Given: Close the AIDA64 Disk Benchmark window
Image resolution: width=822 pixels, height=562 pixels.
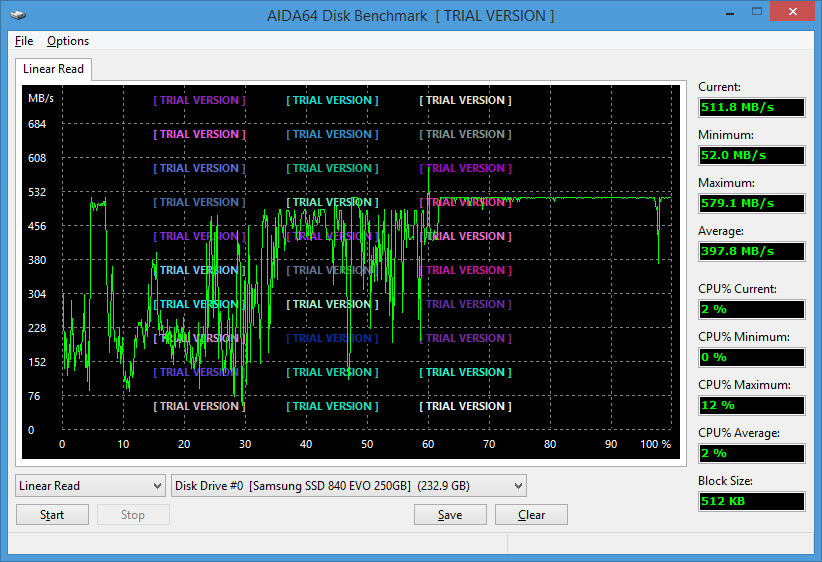Looking at the screenshot, I should (793, 12).
